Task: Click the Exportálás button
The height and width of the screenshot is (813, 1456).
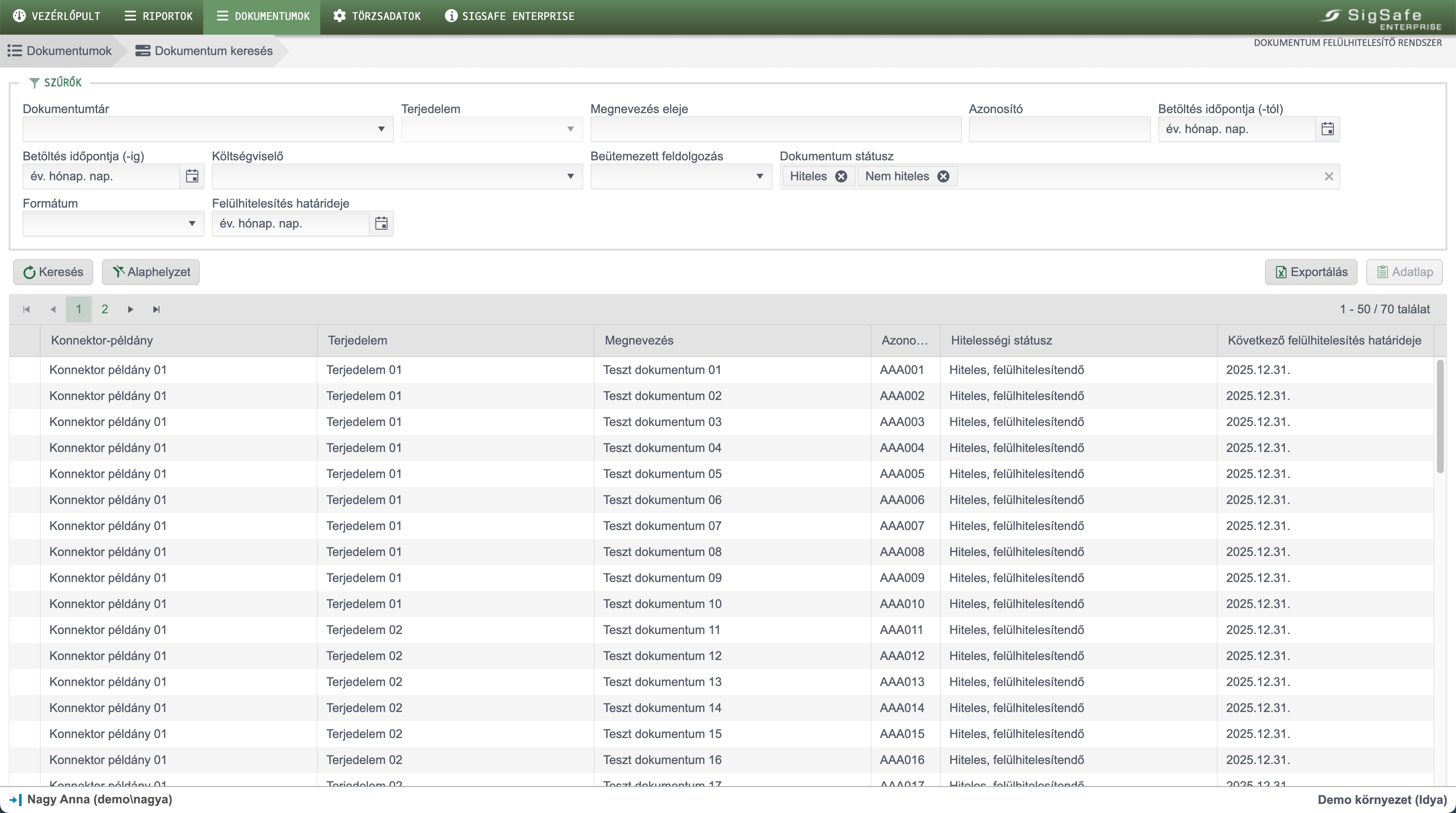Action: [1311, 272]
